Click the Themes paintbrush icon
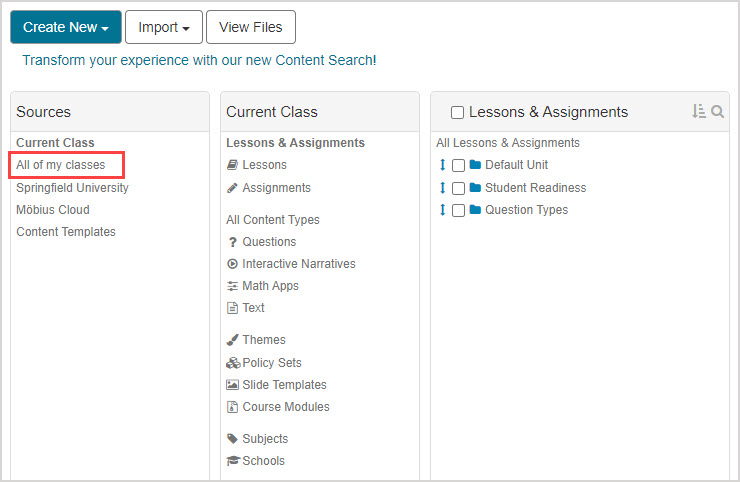Viewport: 740px width, 482px height. [x=233, y=340]
